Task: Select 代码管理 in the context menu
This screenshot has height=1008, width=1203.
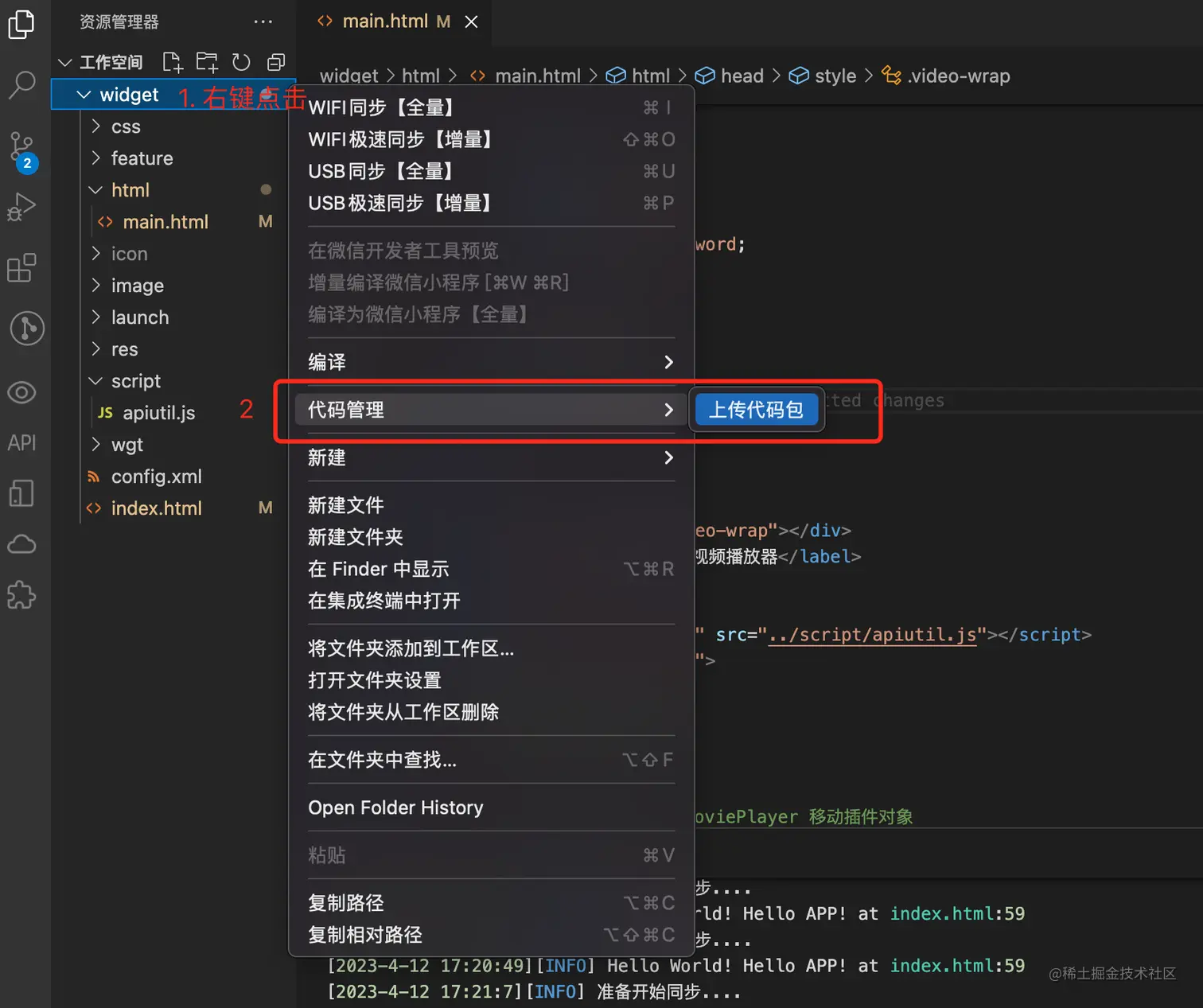Action: tap(490, 410)
